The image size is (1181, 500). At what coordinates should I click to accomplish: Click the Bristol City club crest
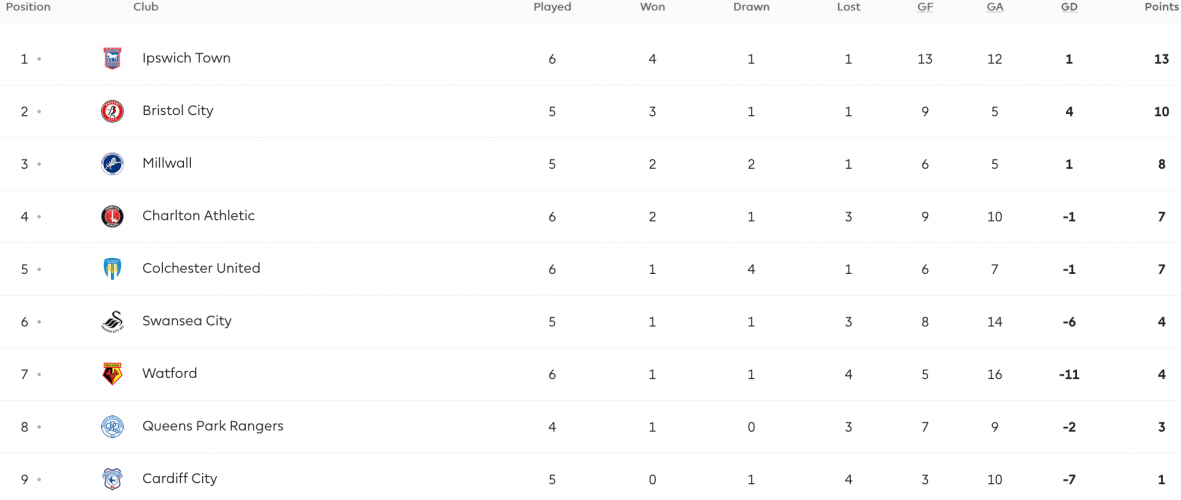pyautogui.click(x=112, y=111)
